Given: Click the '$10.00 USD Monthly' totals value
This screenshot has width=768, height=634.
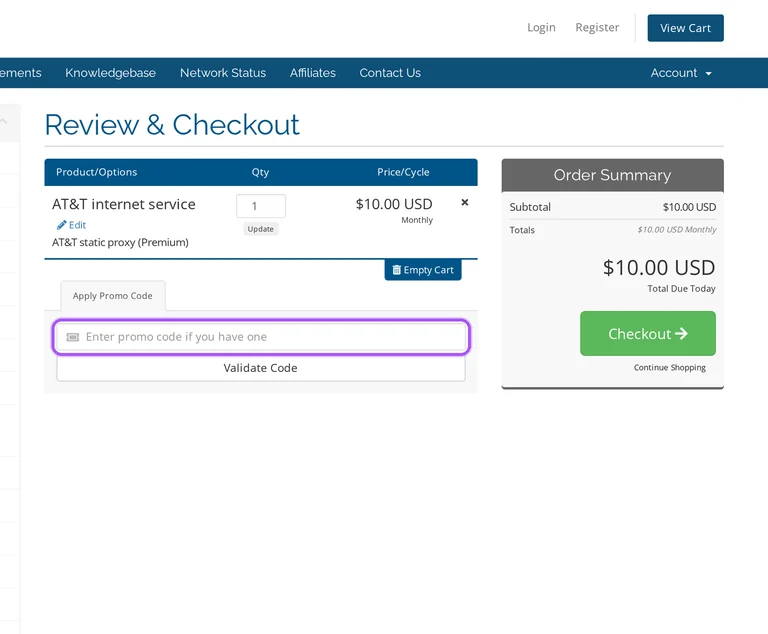Looking at the screenshot, I should [676, 230].
